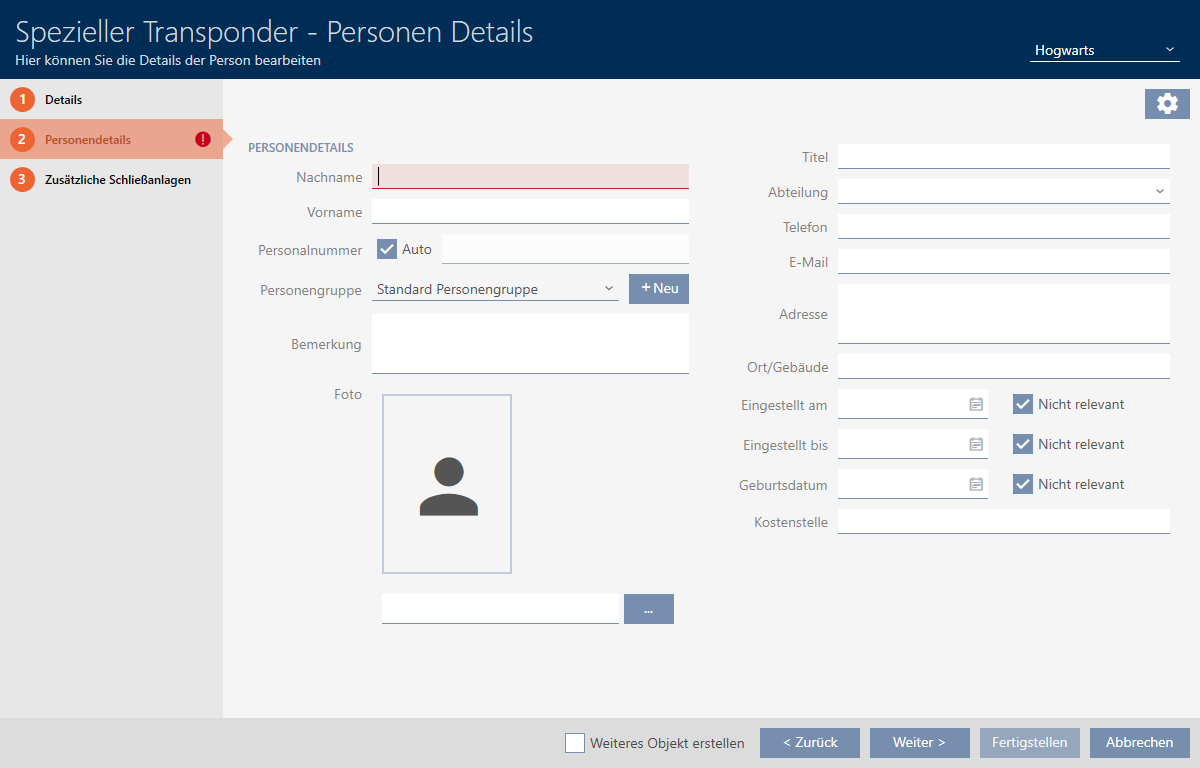Expand the Personengruppe dropdown
This screenshot has height=768, width=1200.
[495, 289]
